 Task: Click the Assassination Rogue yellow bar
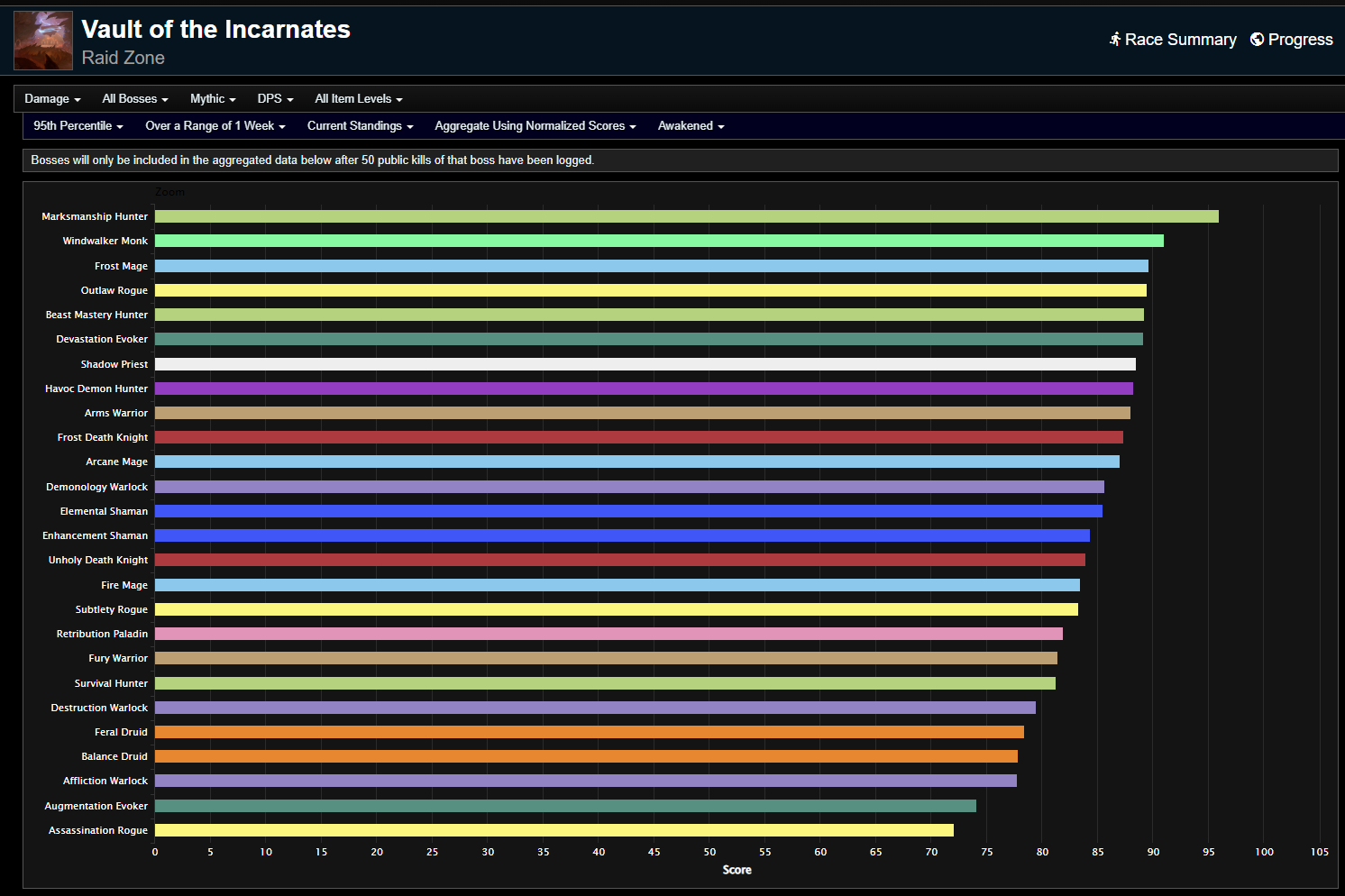pos(554,830)
